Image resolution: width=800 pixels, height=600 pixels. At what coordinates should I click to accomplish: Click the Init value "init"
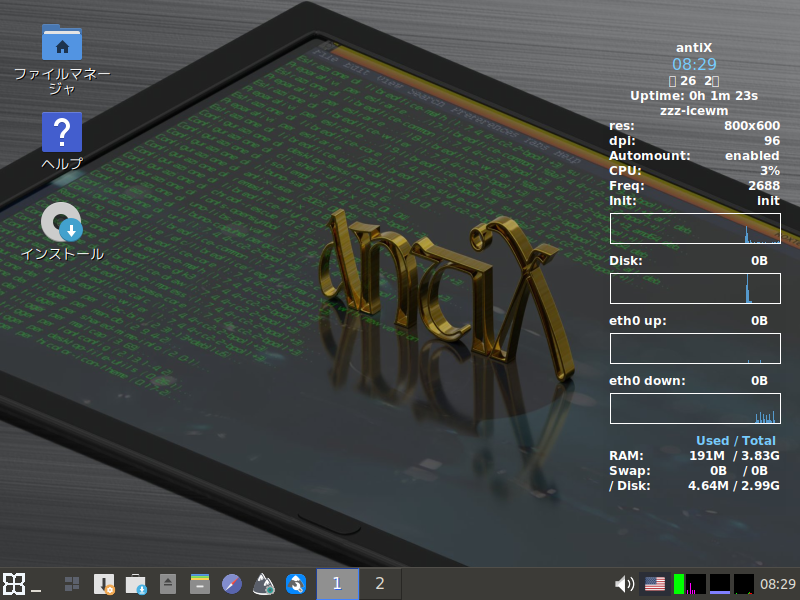pyautogui.click(x=768, y=201)
